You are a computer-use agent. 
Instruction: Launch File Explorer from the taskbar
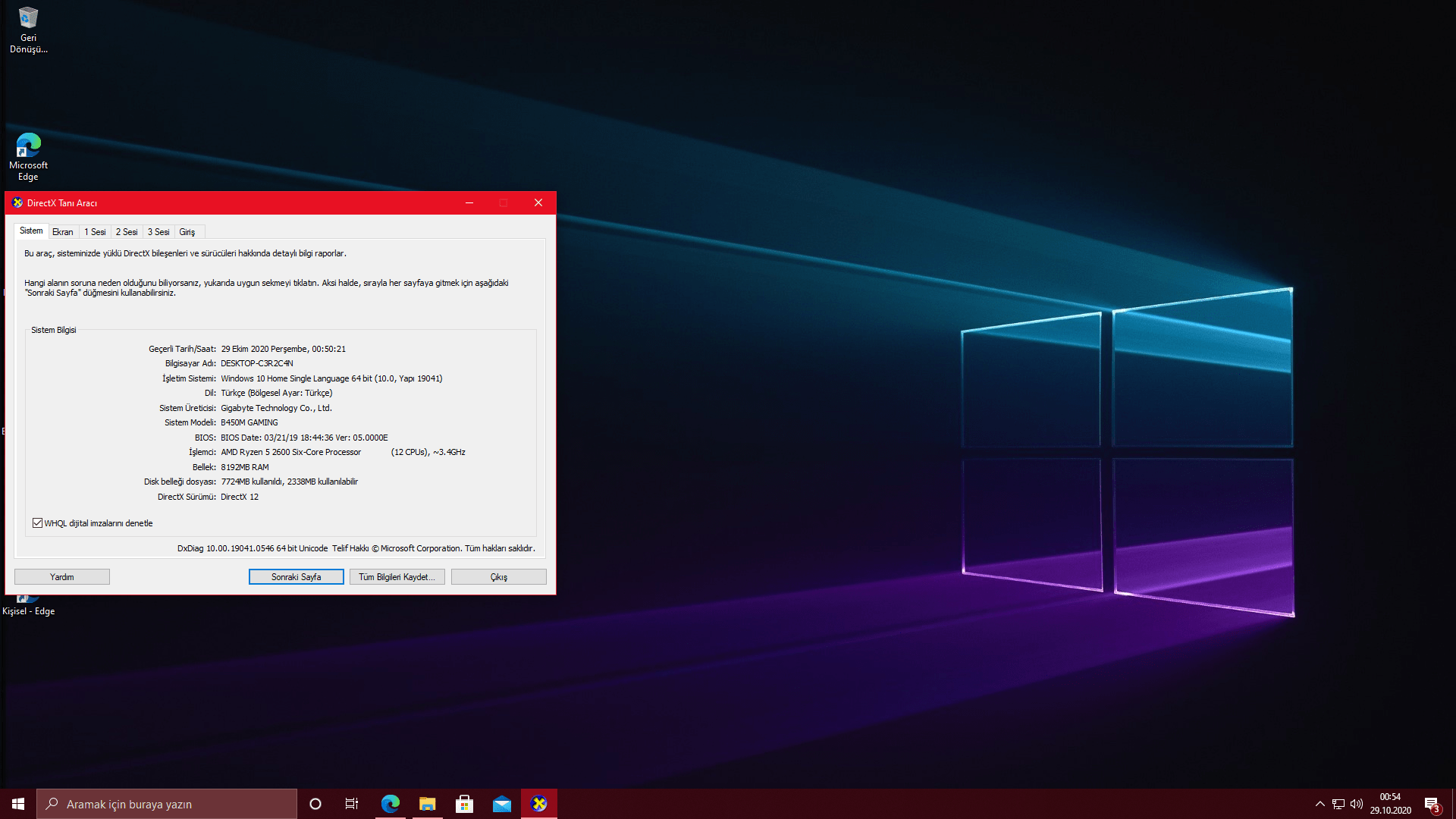(427, 804)
